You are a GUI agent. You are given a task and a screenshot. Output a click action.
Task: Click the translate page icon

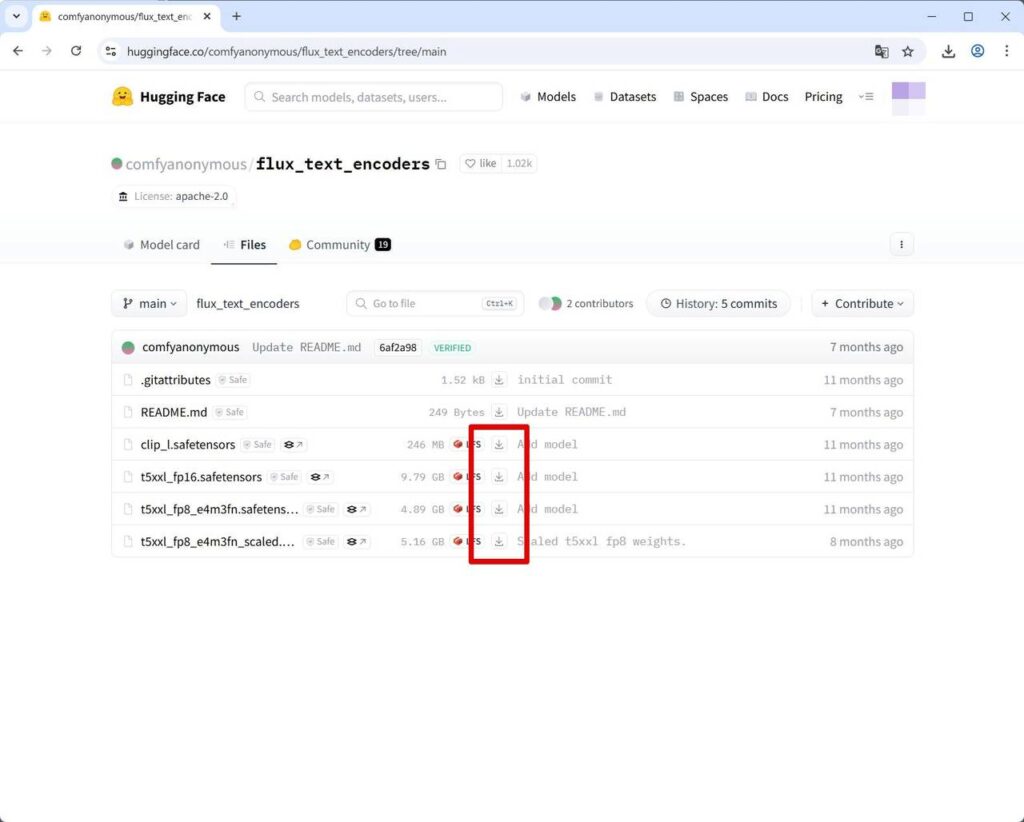click(x=881, y=51)
